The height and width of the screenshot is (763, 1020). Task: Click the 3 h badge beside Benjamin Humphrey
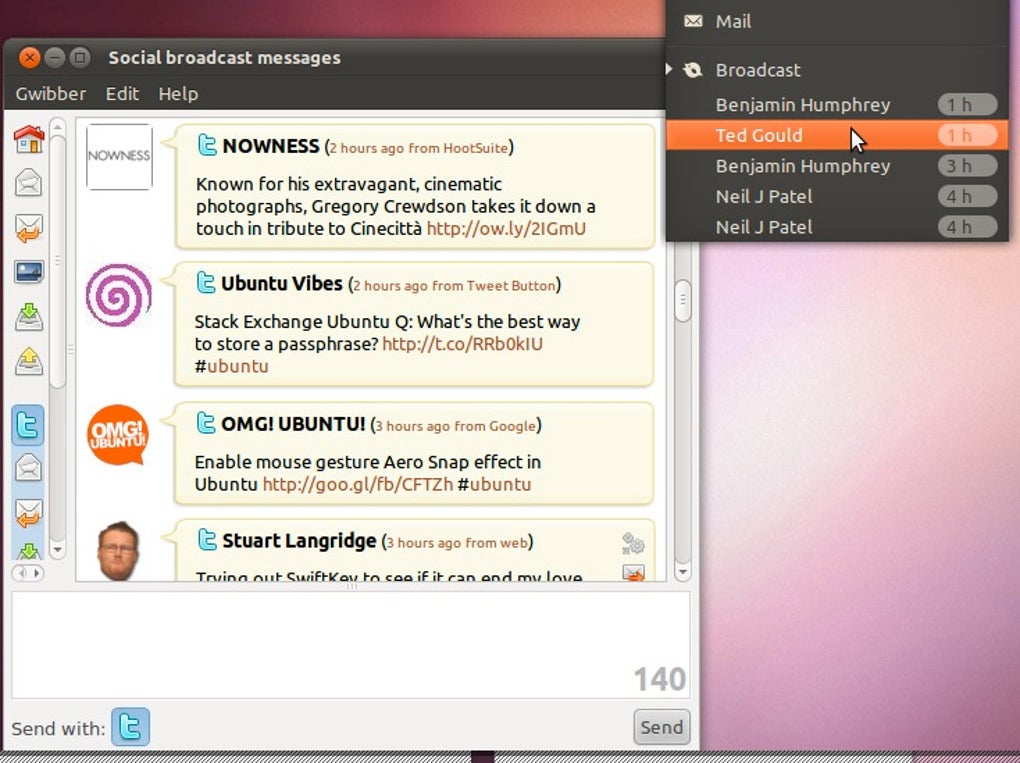967,166
